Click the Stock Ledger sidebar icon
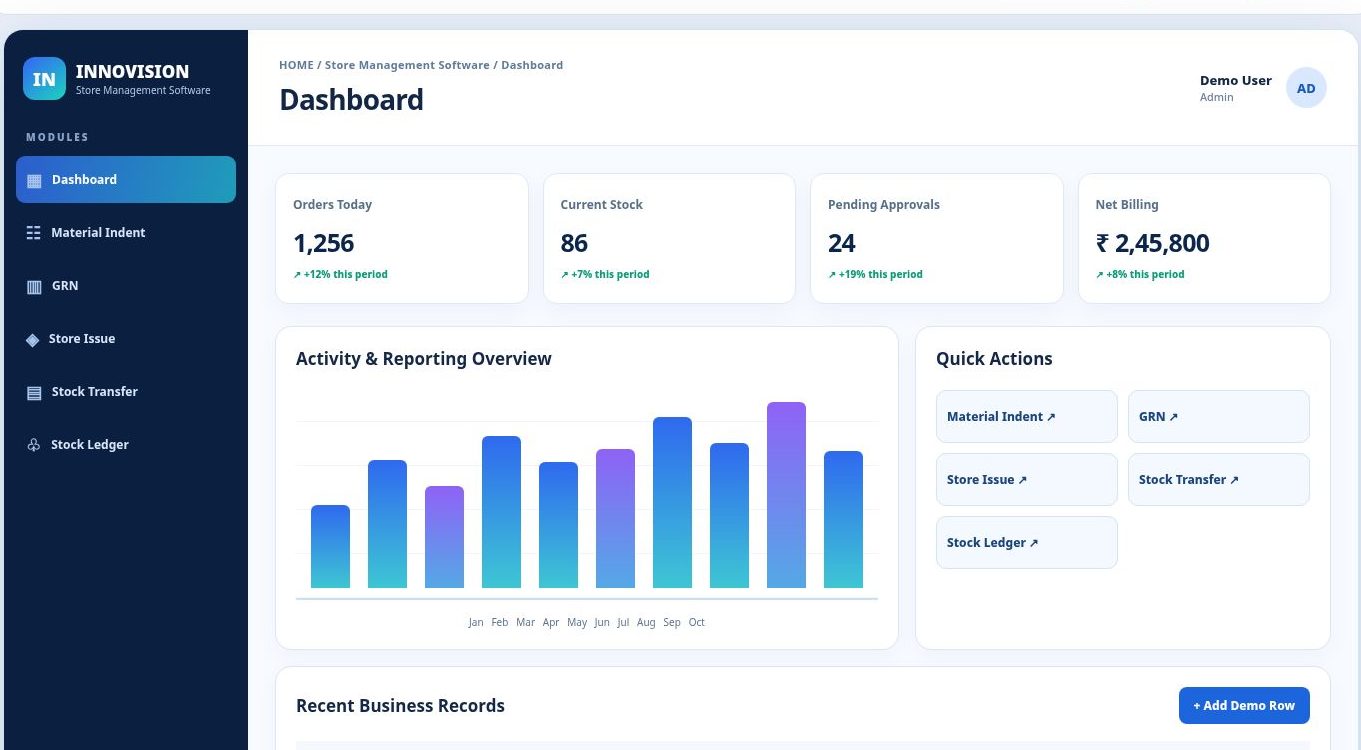 point(34,445)
